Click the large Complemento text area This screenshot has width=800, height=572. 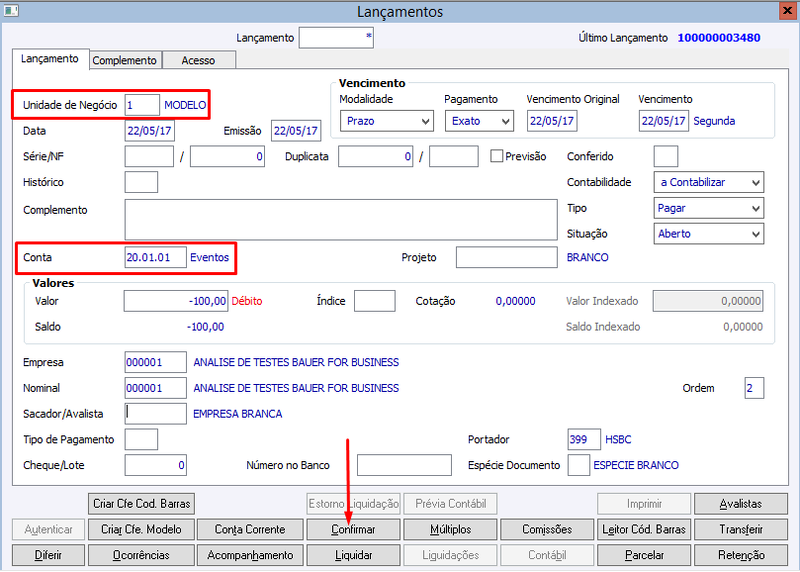coord(341,219)
